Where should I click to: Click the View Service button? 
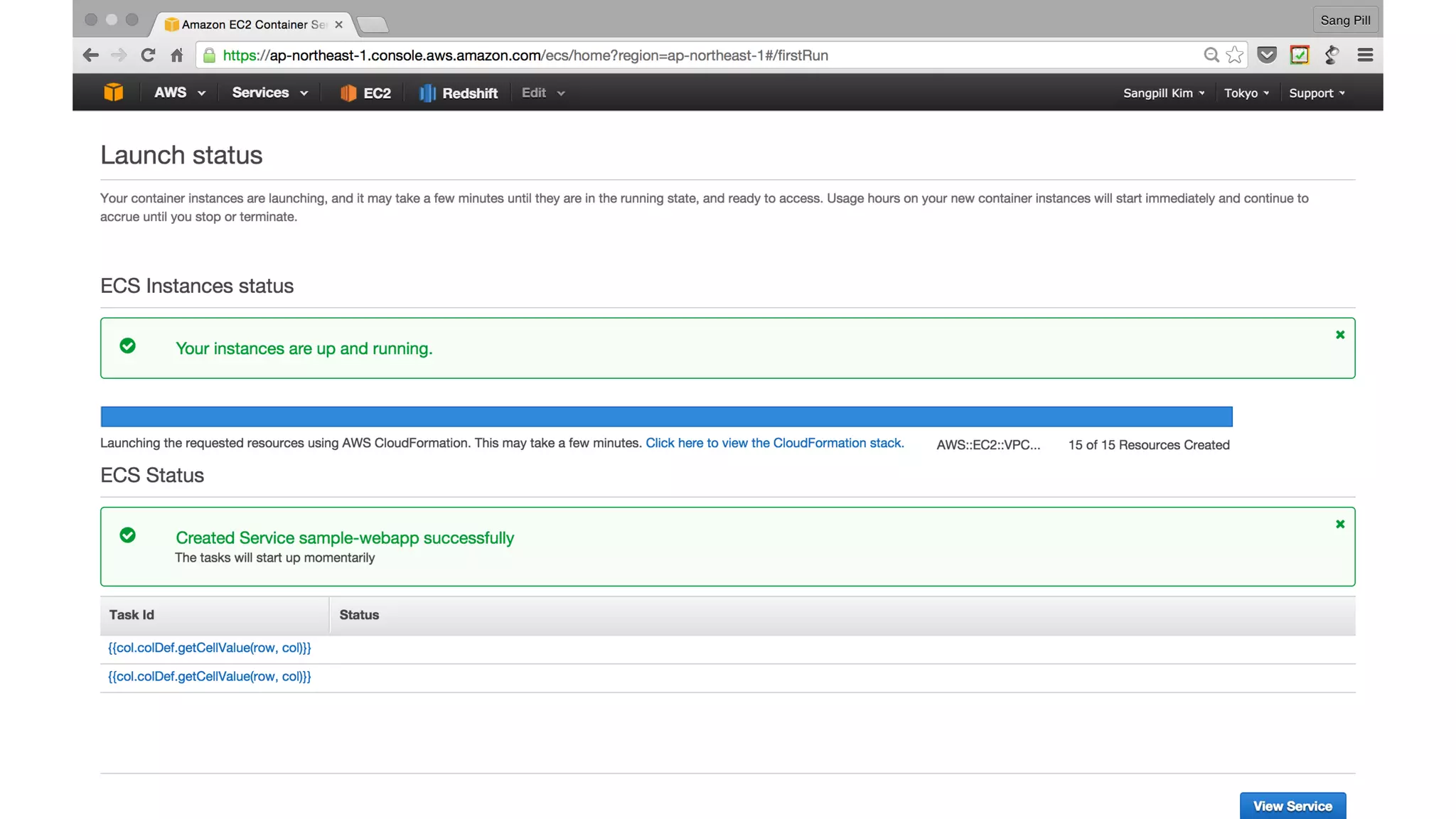click(x=1292, y=805)
